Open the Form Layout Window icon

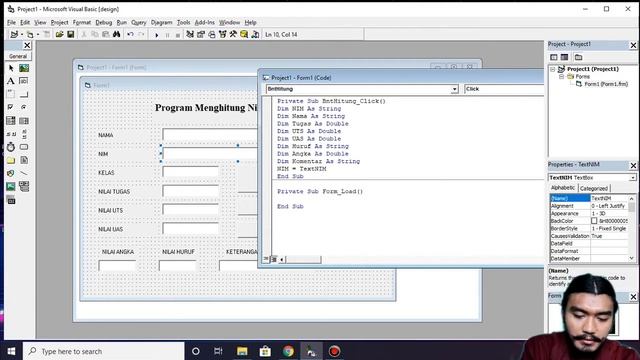coord(211,35)
